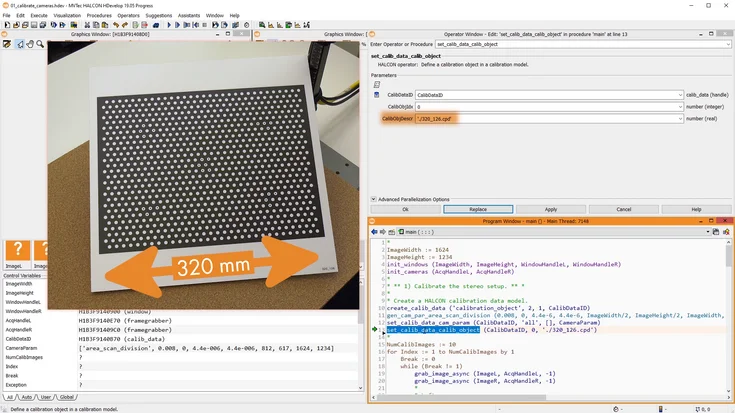Click the parameters list icon under Parameters
This screenshot has width=735, height=413.
(377, 84)
